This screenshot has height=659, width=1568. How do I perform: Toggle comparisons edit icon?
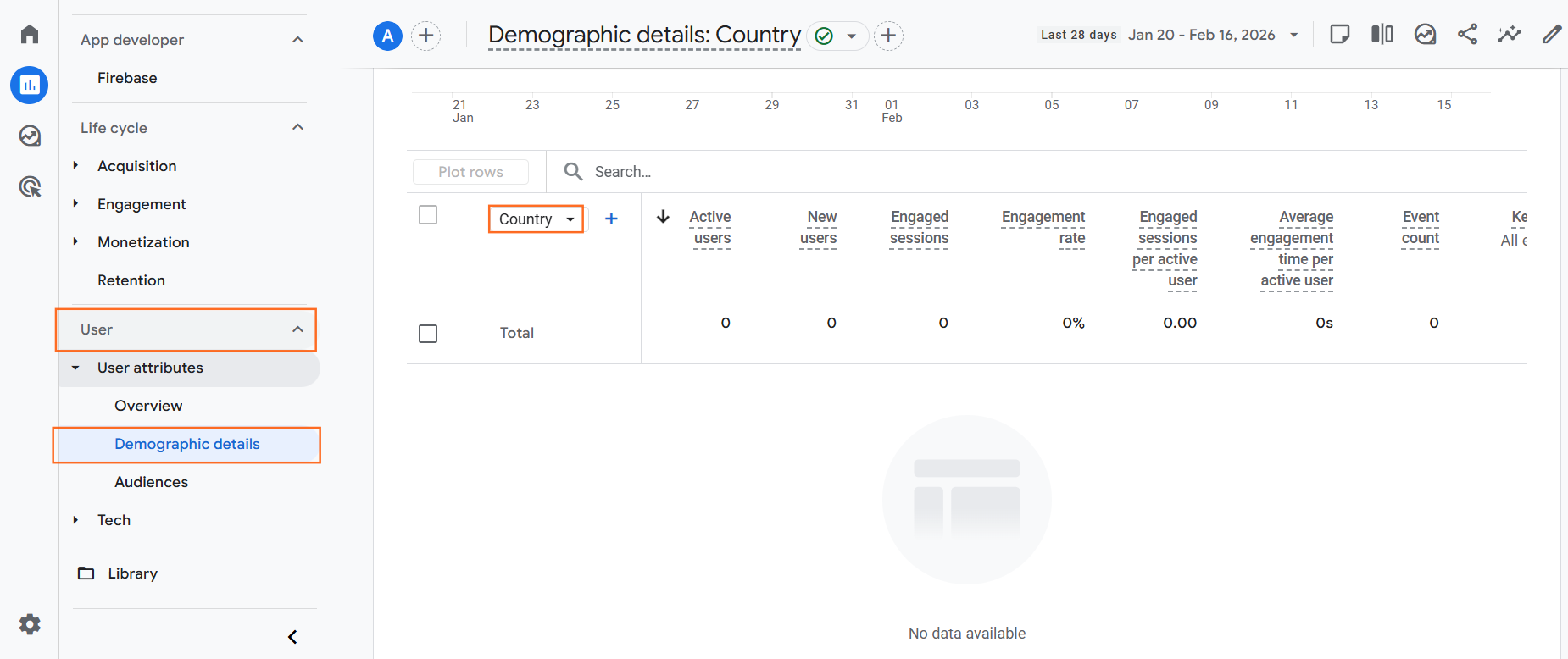tap(1382, 34)
